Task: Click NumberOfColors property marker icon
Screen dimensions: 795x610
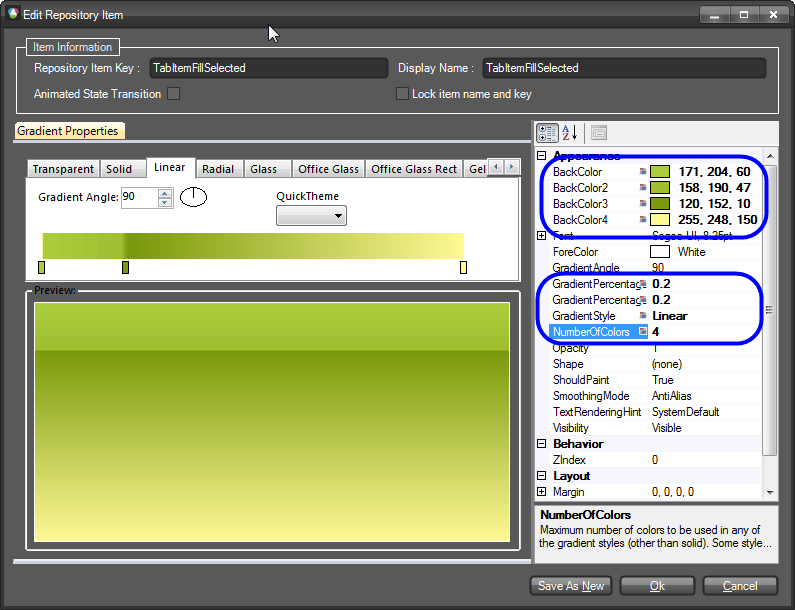Action: pos(643,332)
